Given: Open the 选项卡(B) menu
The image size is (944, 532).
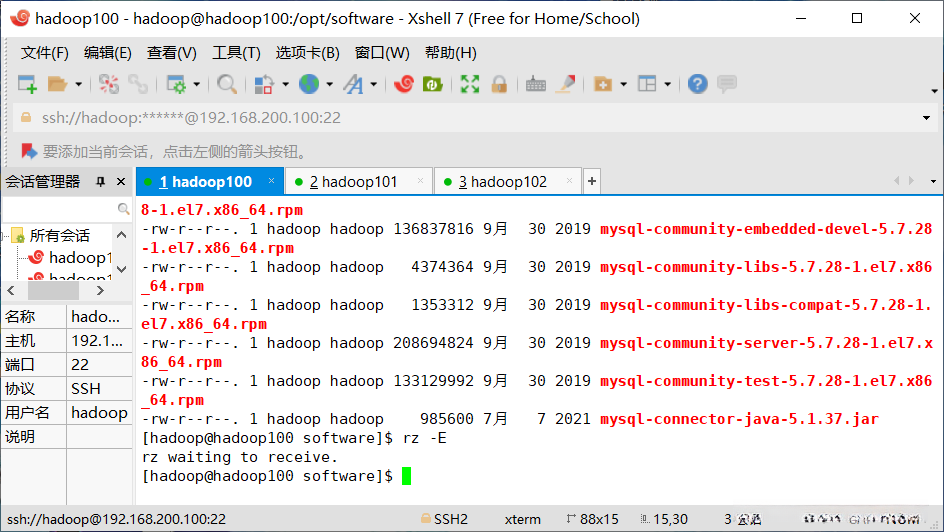Looking at the screenshot, I should click(308, 53).
